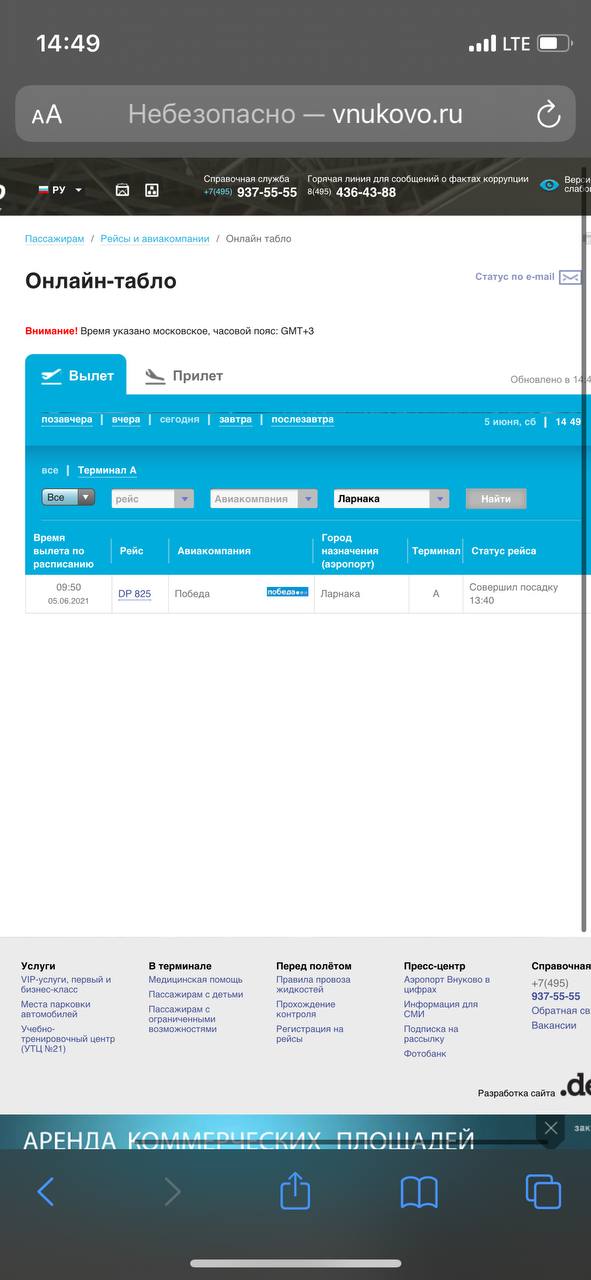Select послезавтра day filter
591x1280 pixels.
303,420
